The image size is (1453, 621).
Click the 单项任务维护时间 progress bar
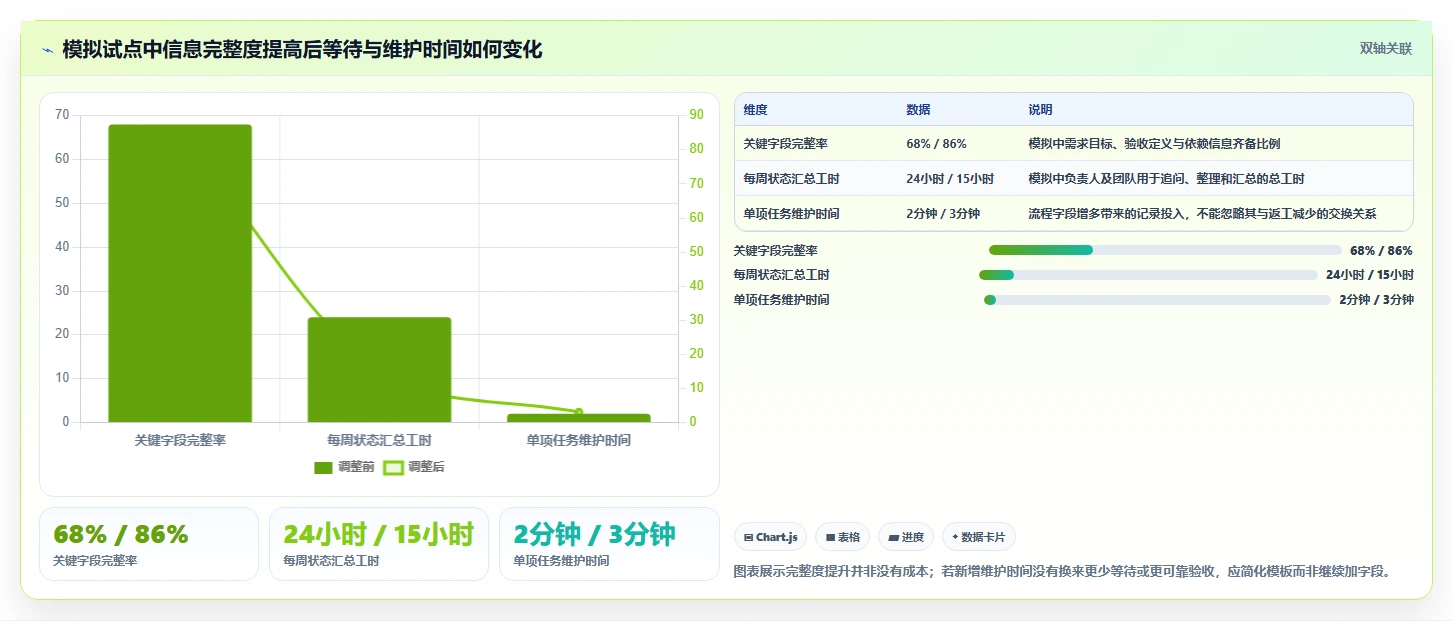(x=1157, y=300)
